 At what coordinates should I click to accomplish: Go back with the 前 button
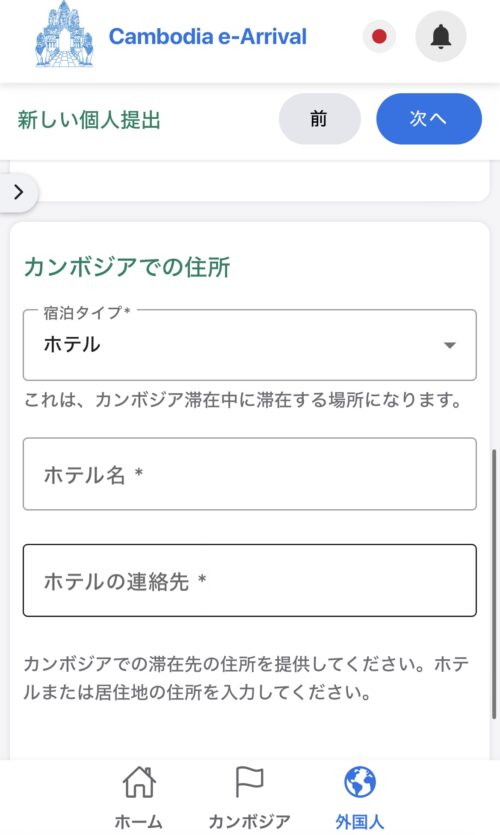pos(319,119)
